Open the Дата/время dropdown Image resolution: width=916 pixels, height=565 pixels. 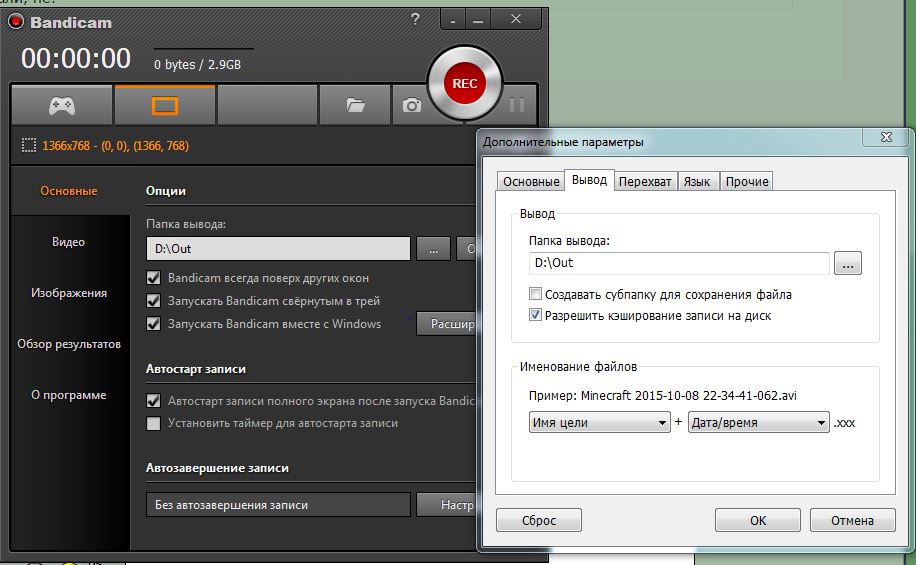pos(758,422)
